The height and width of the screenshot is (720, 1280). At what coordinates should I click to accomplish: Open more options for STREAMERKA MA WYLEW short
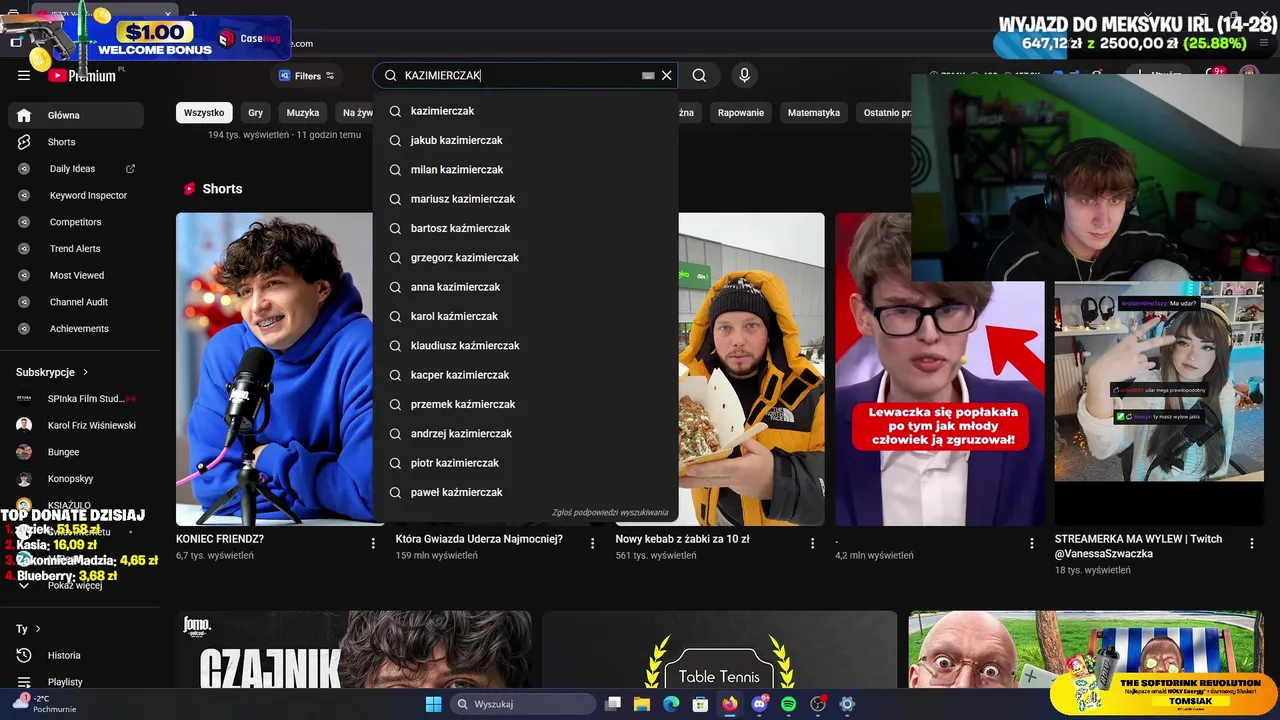[1251, 543]
